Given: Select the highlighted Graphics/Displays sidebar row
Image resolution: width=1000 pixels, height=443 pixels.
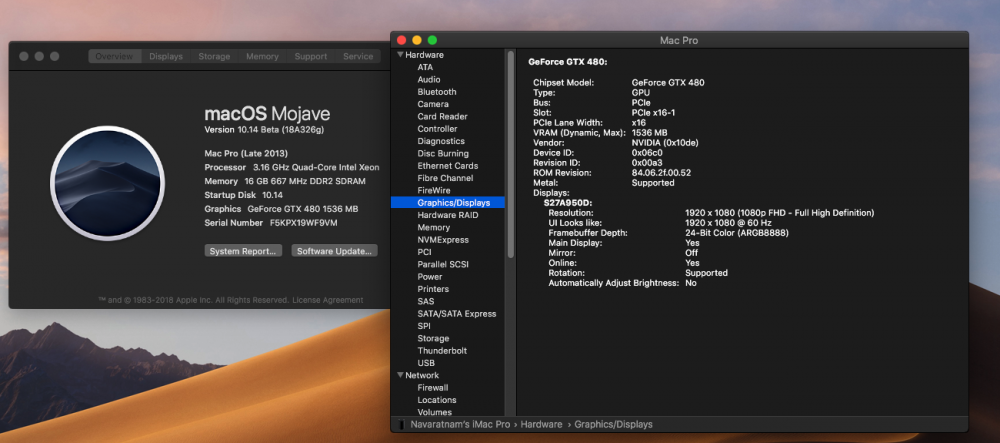Looking at the screenshot, I should point(448,203).
